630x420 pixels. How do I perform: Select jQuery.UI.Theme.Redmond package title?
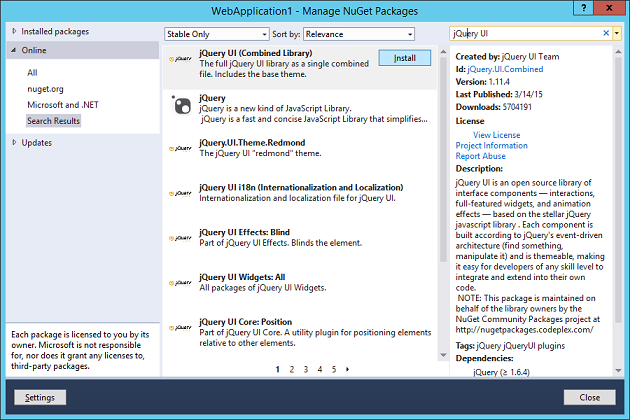tap(252, 143)
